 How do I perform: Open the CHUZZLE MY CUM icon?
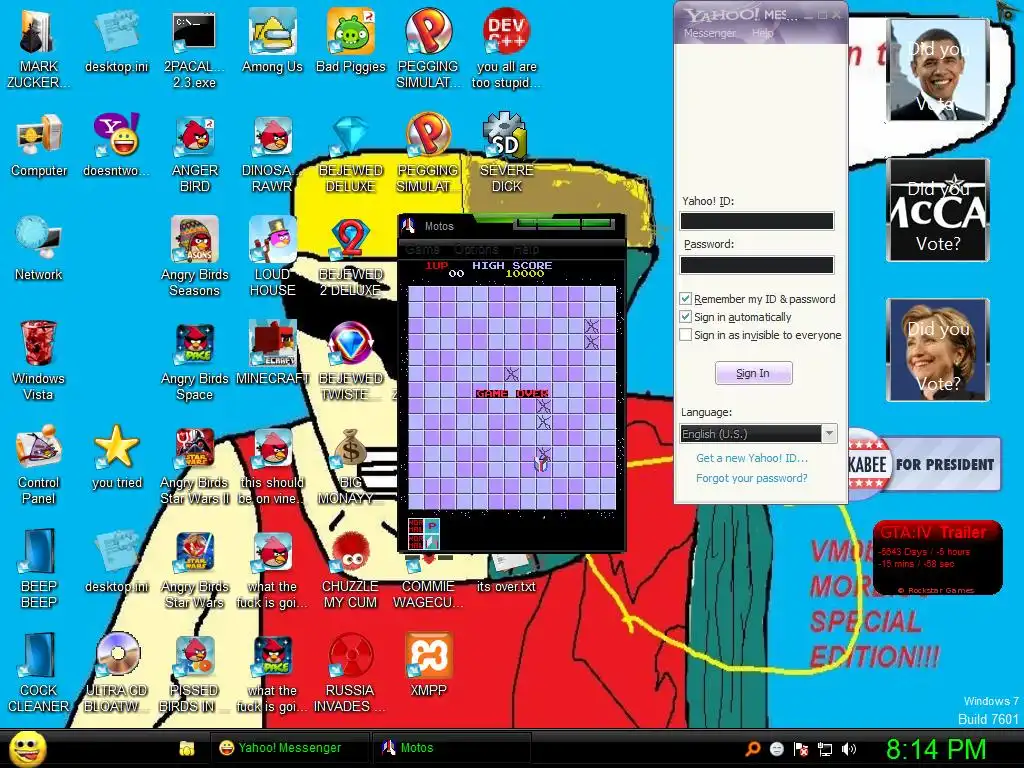click(351, 569)
